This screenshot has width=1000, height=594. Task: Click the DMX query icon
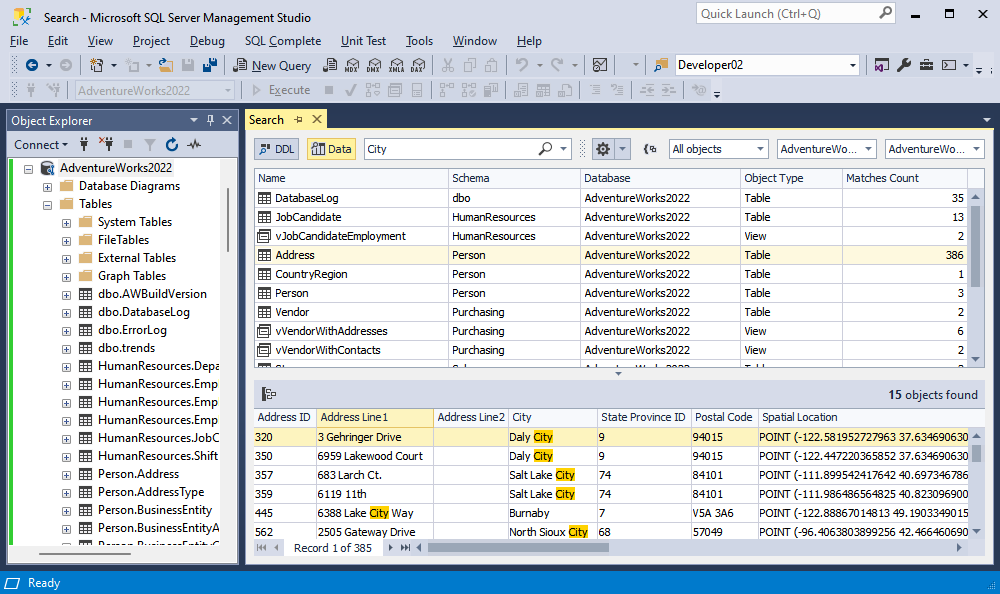(374, 65)
